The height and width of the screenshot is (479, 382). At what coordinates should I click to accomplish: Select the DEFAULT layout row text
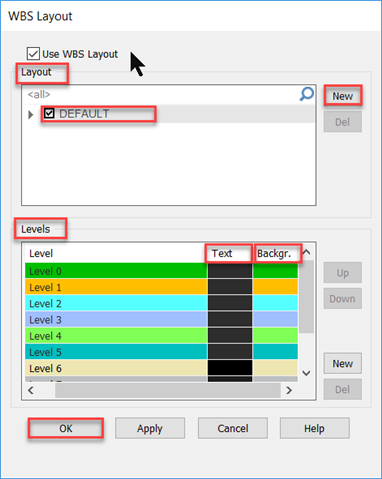[x=84, y=114]
